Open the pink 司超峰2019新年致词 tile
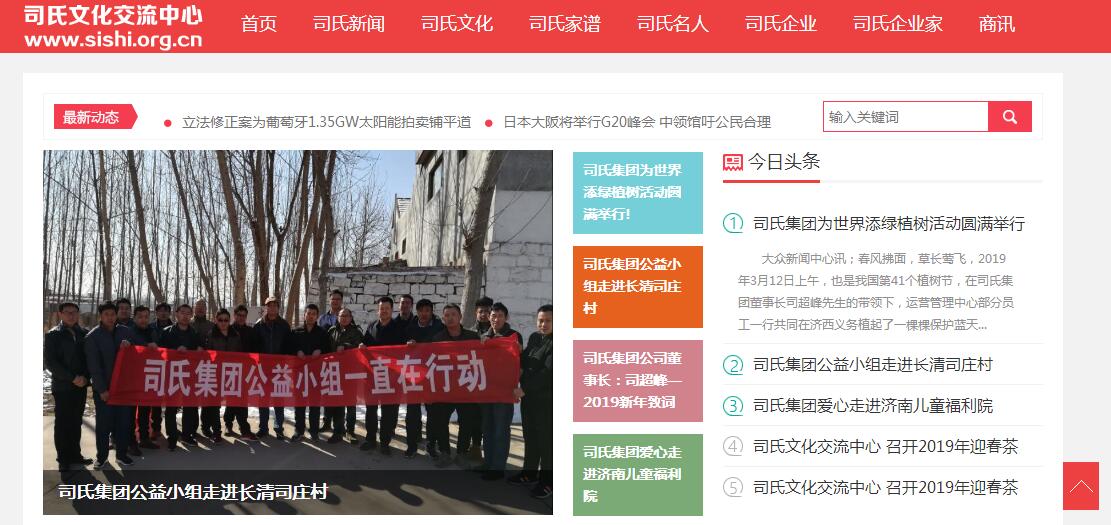Screen dimensions: 1111x525 click(638, 380)
